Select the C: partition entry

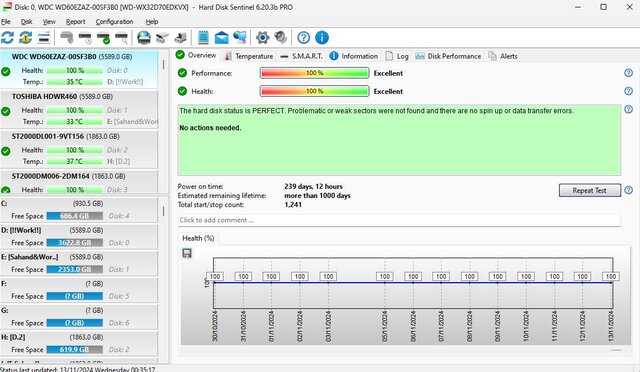79,210
